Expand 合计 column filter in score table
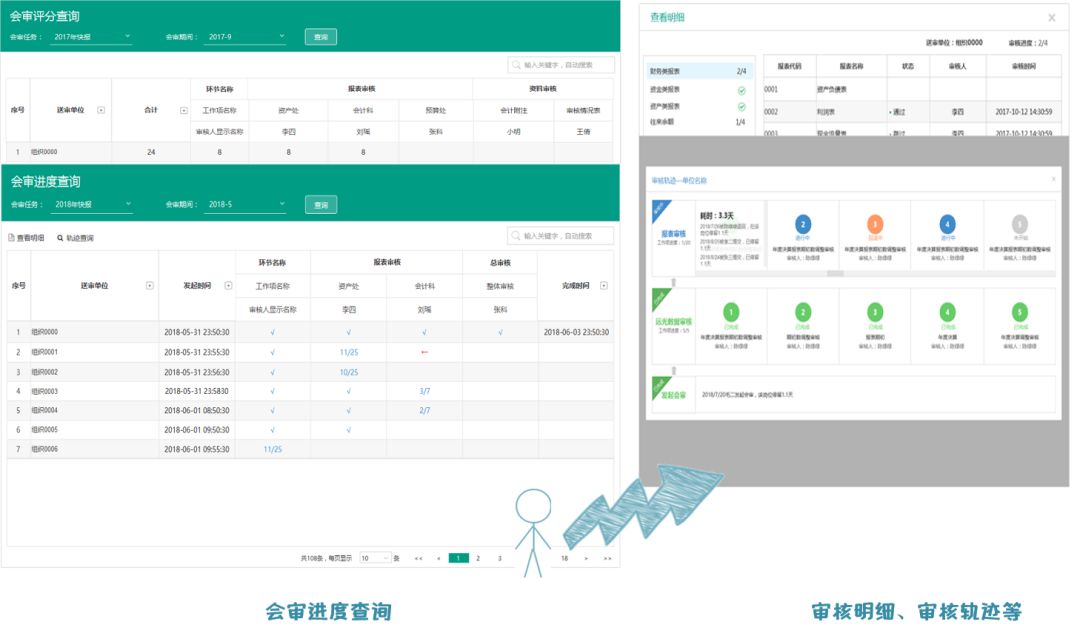1080x636 pixels. [183, 110]
